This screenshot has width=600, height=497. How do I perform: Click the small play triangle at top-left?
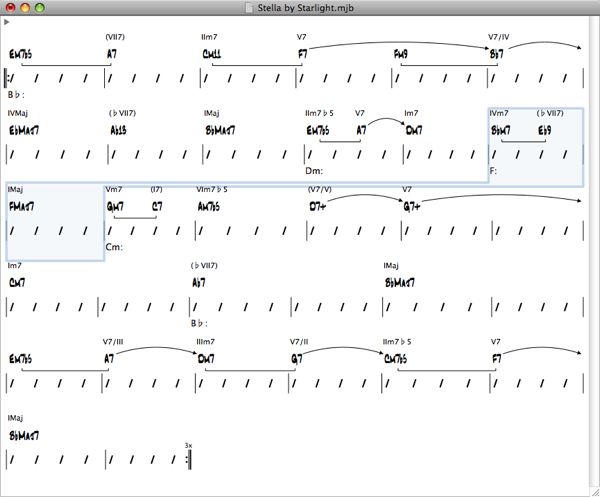tap(7, 20)
